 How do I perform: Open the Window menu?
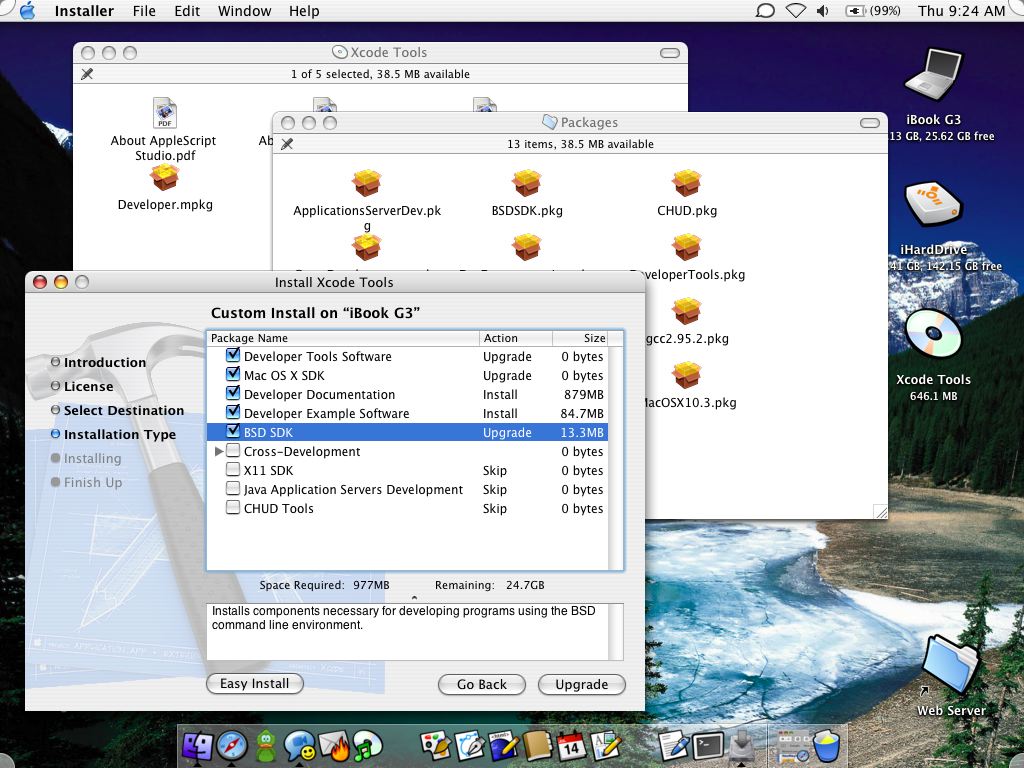(x=245, y=11)
